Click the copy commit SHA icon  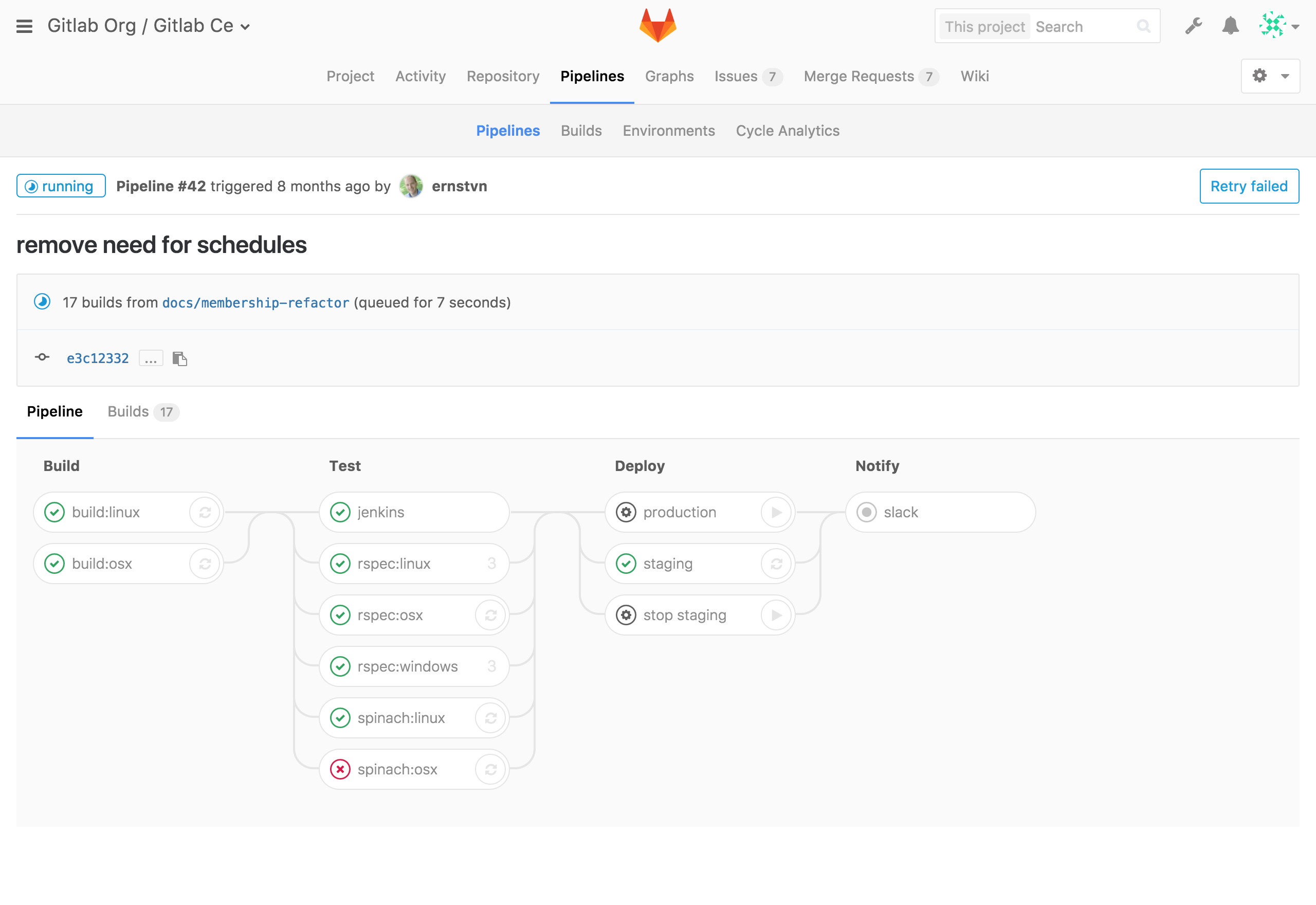[179, 357]
